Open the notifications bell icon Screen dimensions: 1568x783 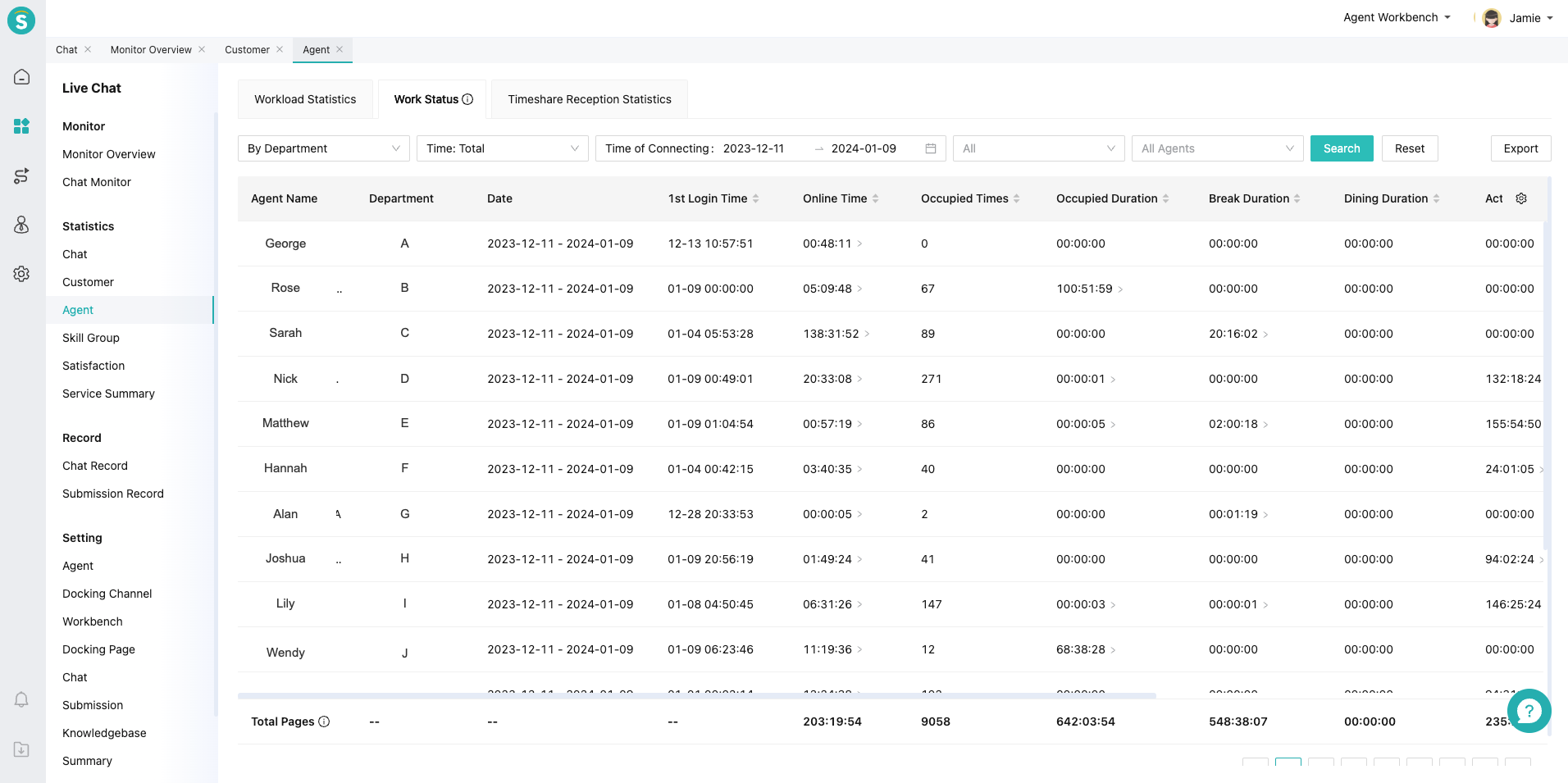22,700
